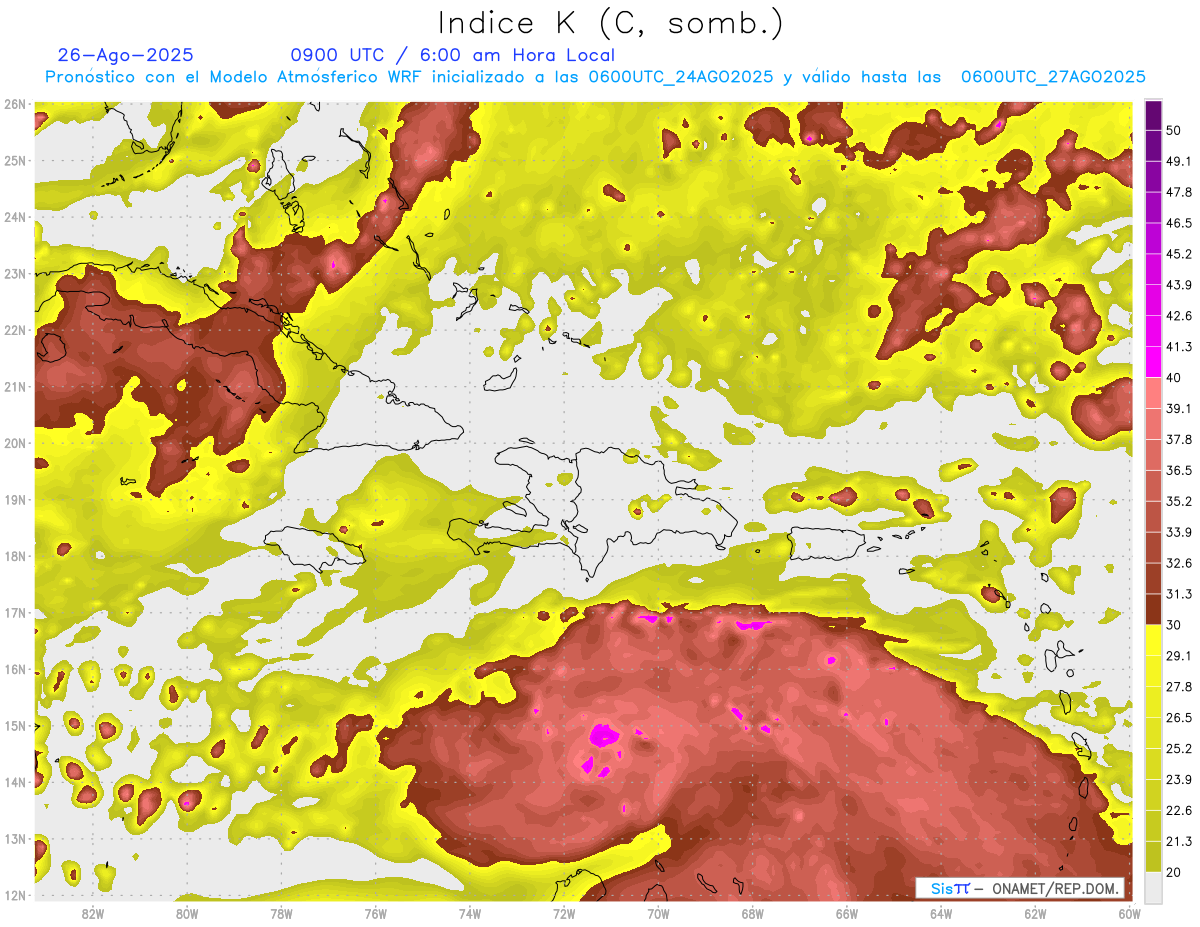
Task: Click the "0900 UTC / 6:00 am Hora Local" text
Action: pyautogui.click(x=452, y=55)
